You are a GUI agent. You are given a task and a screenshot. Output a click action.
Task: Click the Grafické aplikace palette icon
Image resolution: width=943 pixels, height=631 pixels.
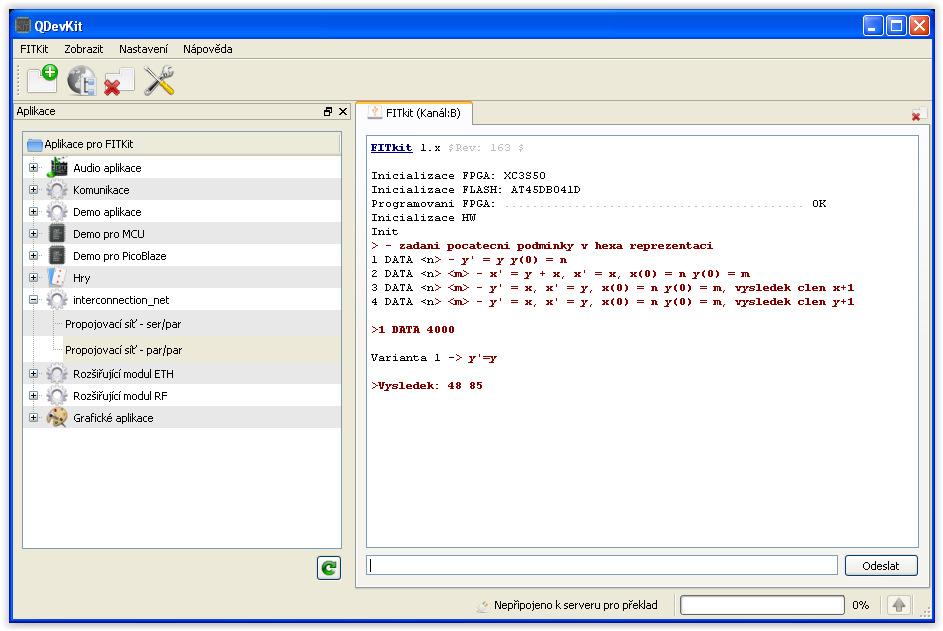pyautogui.click(x=57, y=417)
